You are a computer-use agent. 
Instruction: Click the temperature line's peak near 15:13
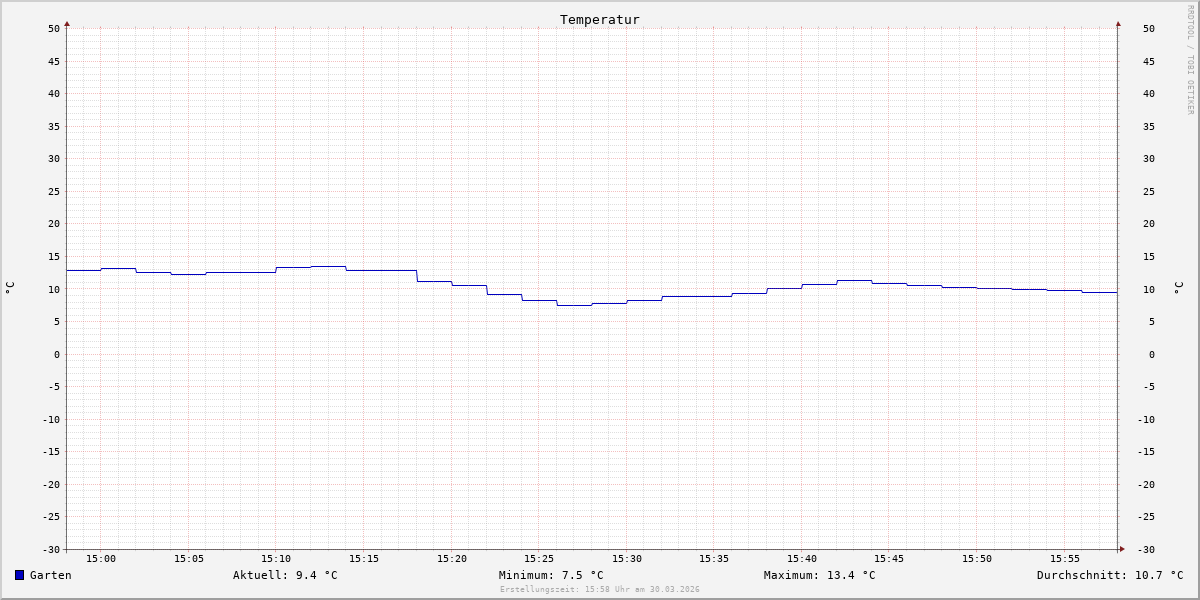(328, 266)
